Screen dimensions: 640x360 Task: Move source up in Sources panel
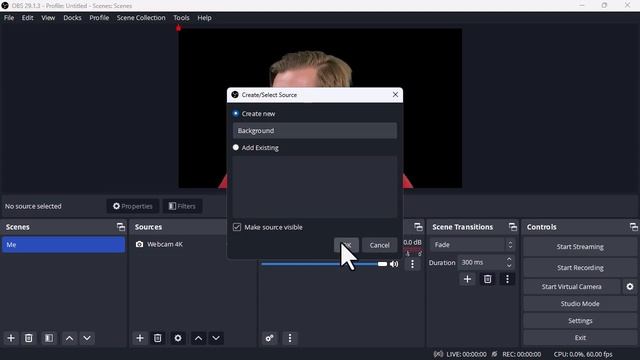tap(198, 338)
